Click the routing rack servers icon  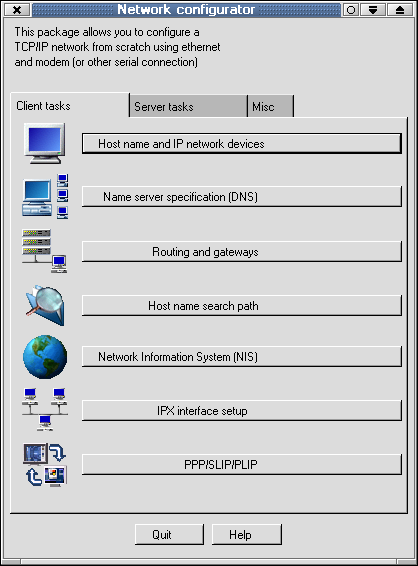click(x=44, y=251)
